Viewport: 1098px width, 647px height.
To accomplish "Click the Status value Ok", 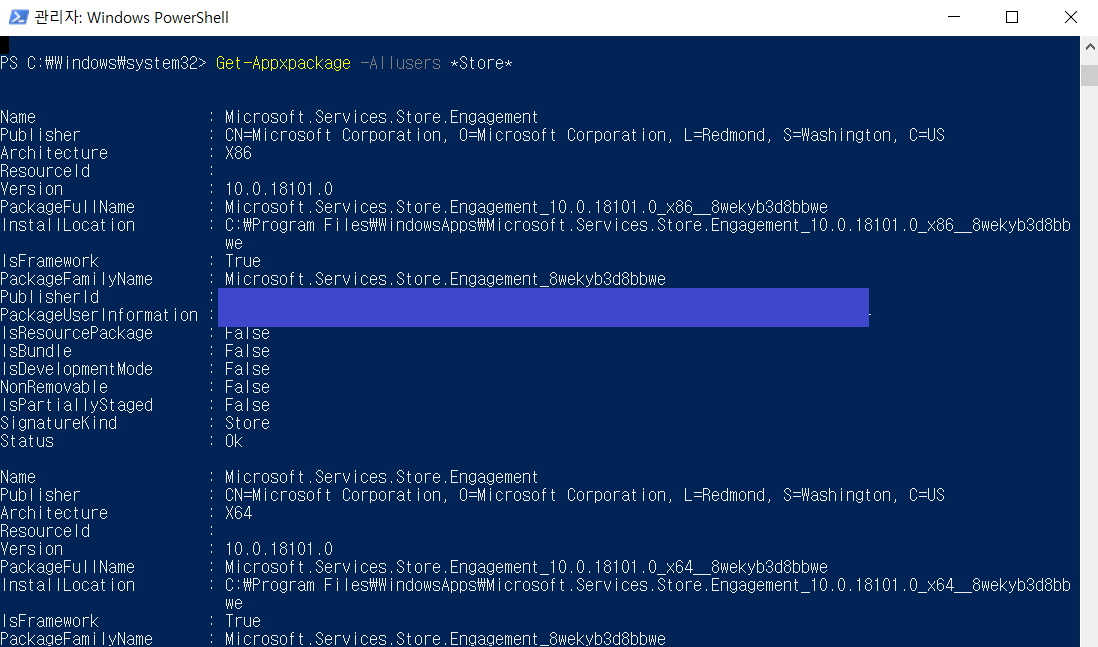I will (234, 441).
